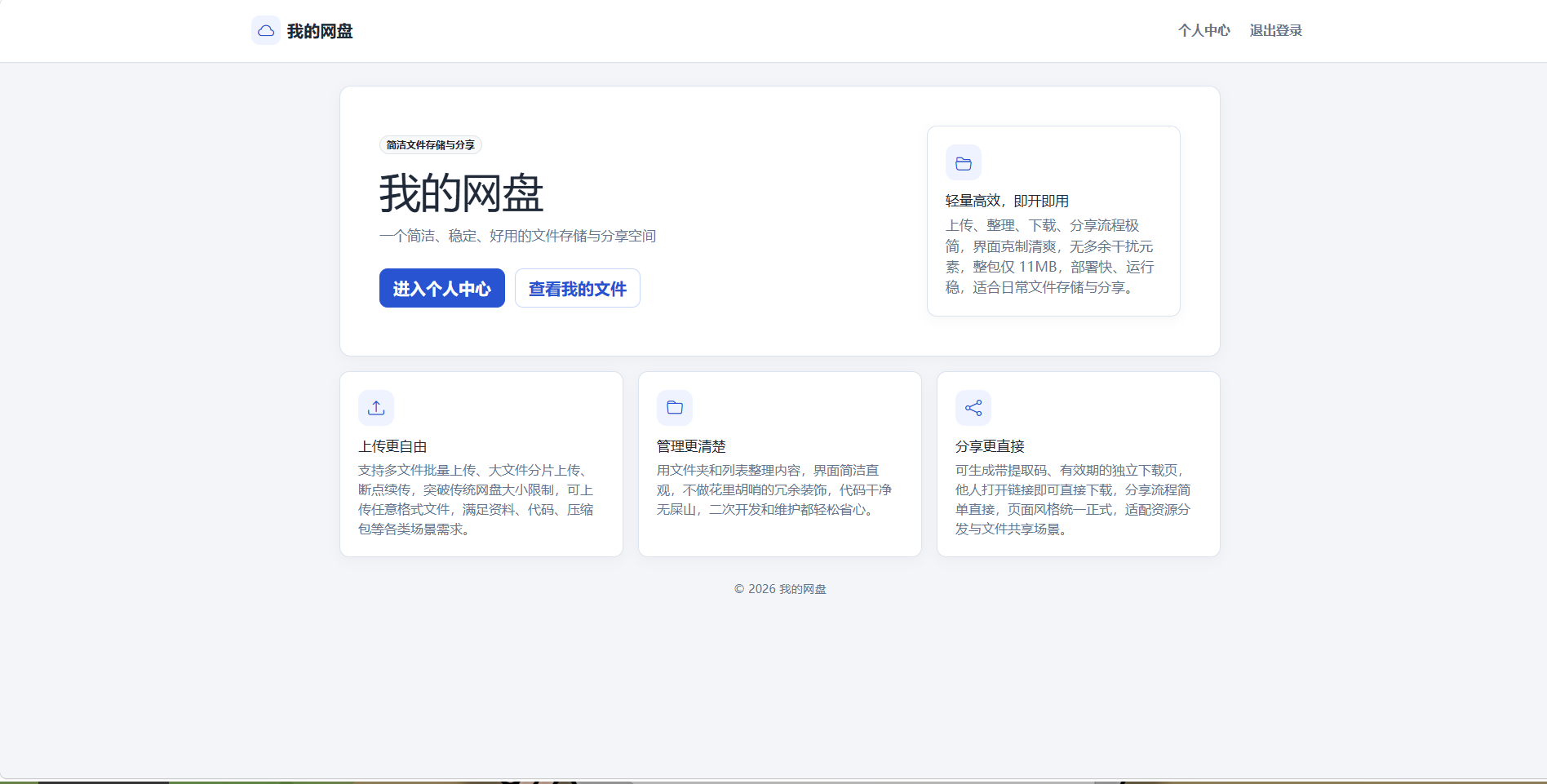Select the share icon above 分享更直接
The width and height of the screenshot is (1547, 784).
tap(973, 407)
